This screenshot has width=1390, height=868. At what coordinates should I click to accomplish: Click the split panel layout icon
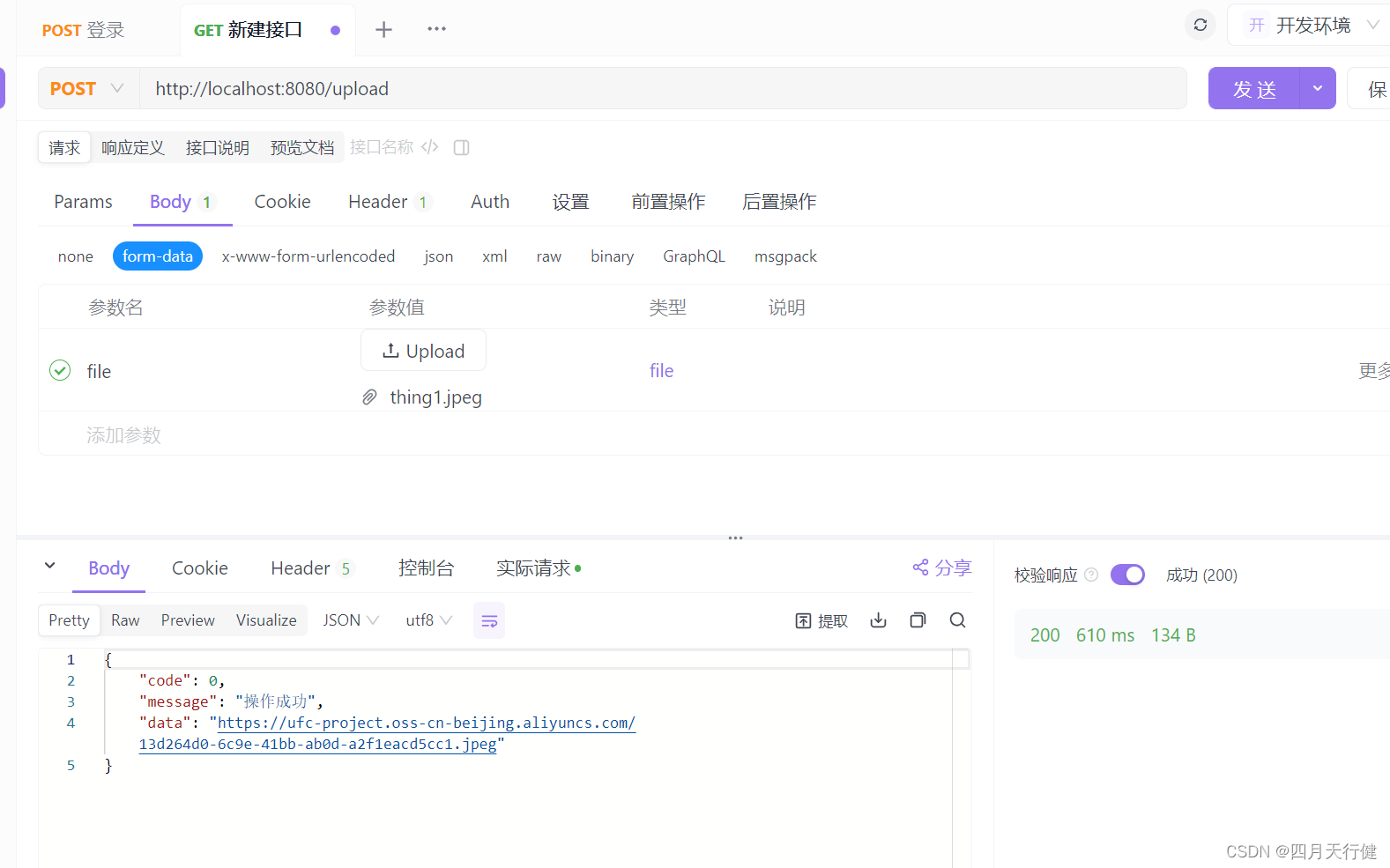coord(461,147)
